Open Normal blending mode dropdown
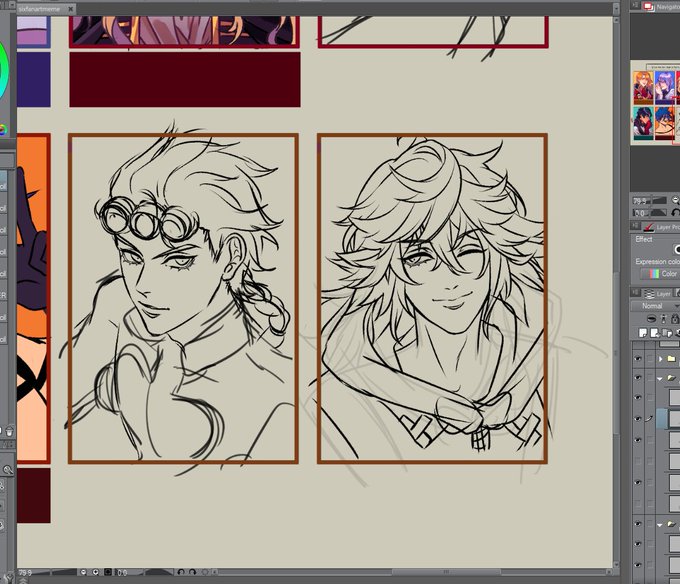The height and width of the screenshot is (584, 680). click(x=655, y=306)
